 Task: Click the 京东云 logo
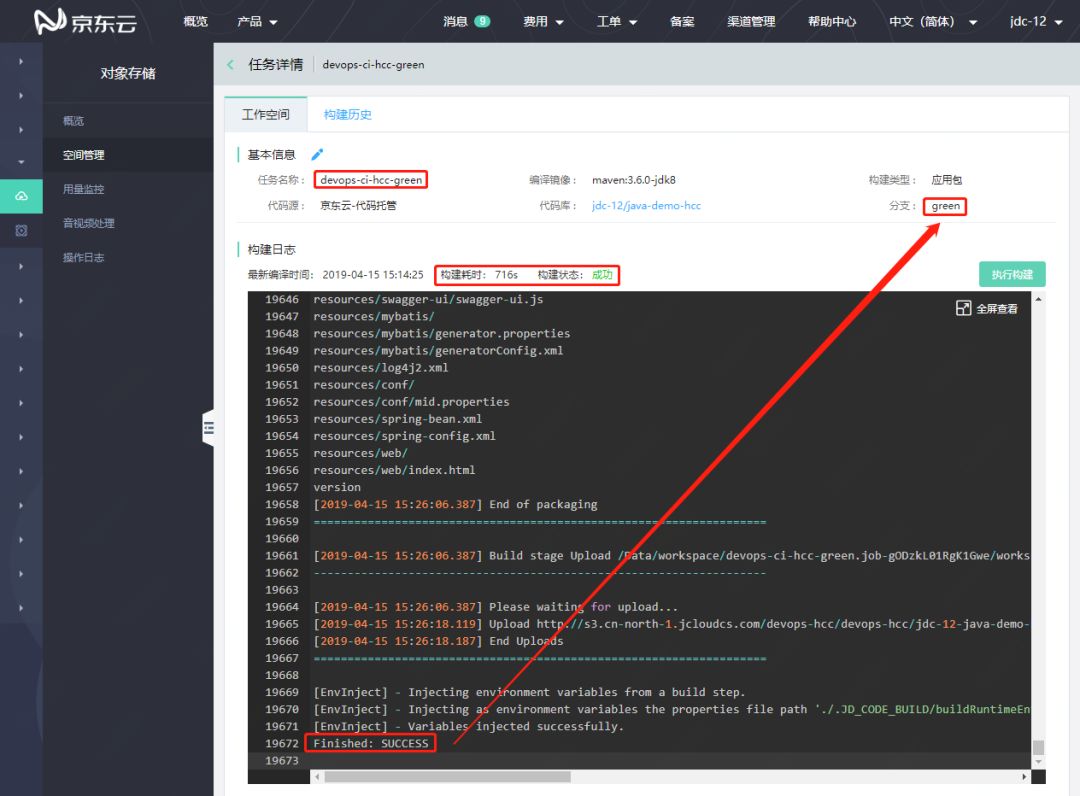(x=85, y=21)
